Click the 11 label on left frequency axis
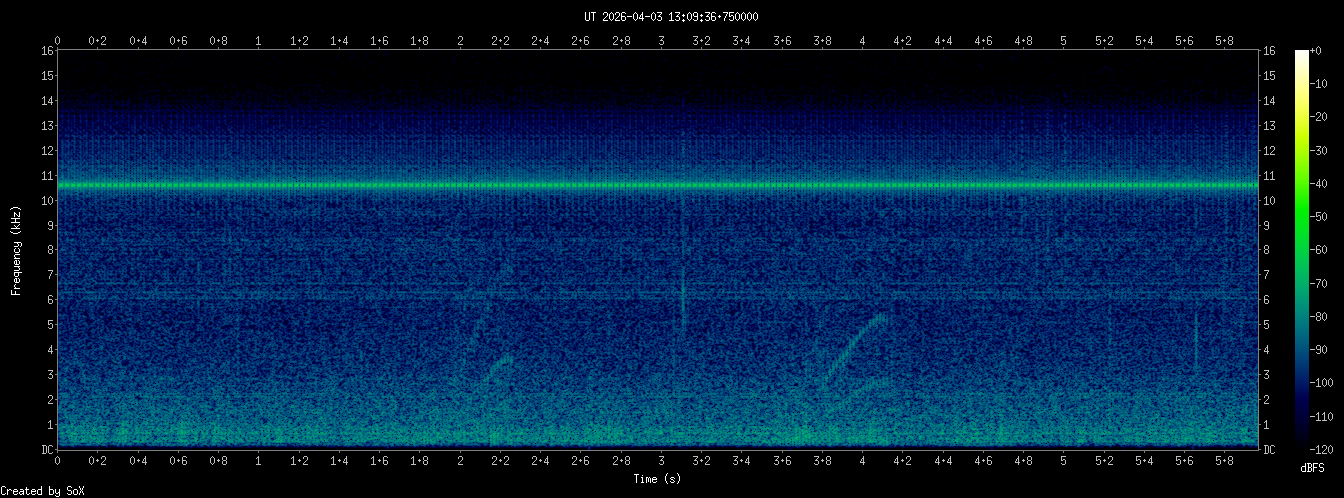1344x498 pixels. [x=46, y=176]
